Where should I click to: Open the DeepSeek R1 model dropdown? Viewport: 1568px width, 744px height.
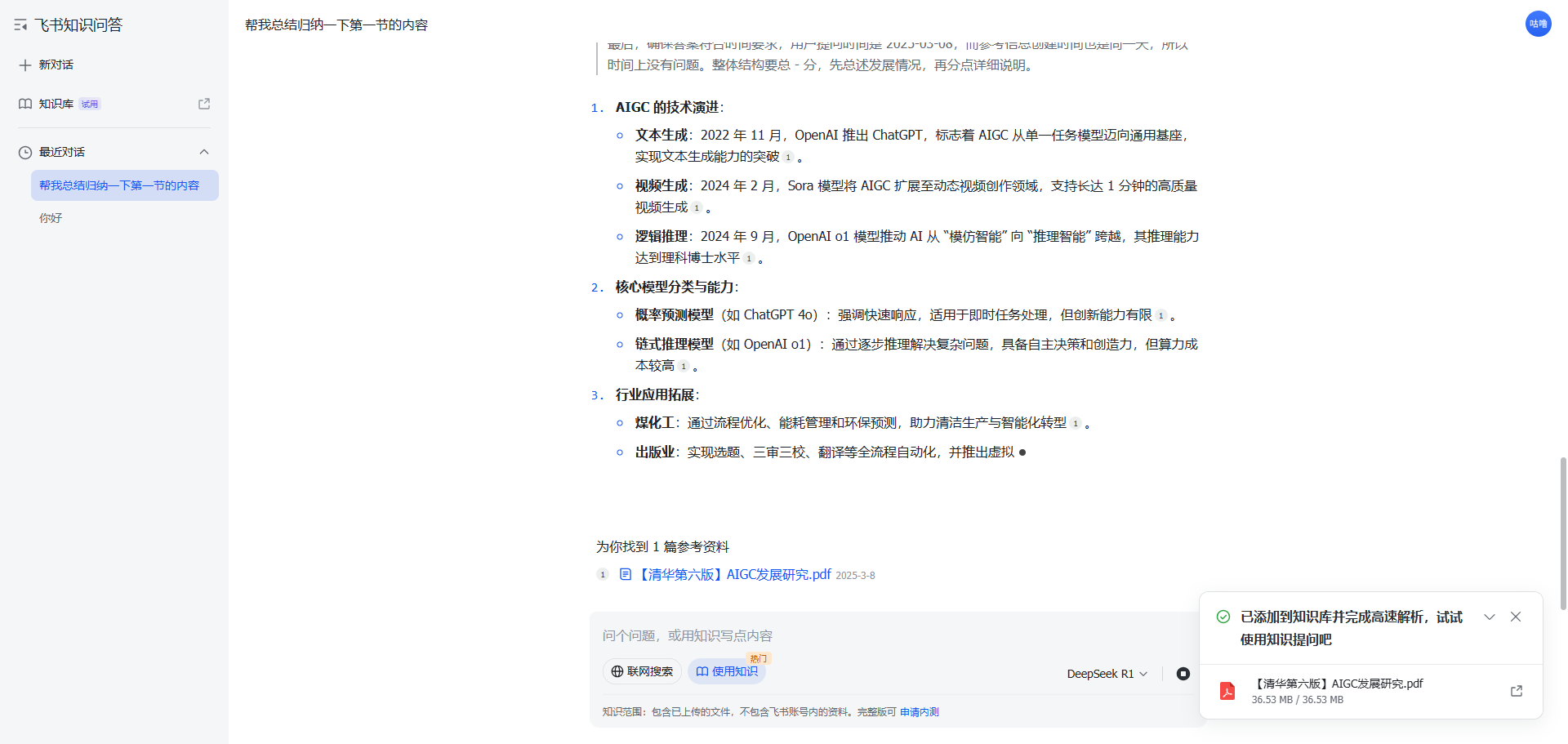(x=1107, y=673)
